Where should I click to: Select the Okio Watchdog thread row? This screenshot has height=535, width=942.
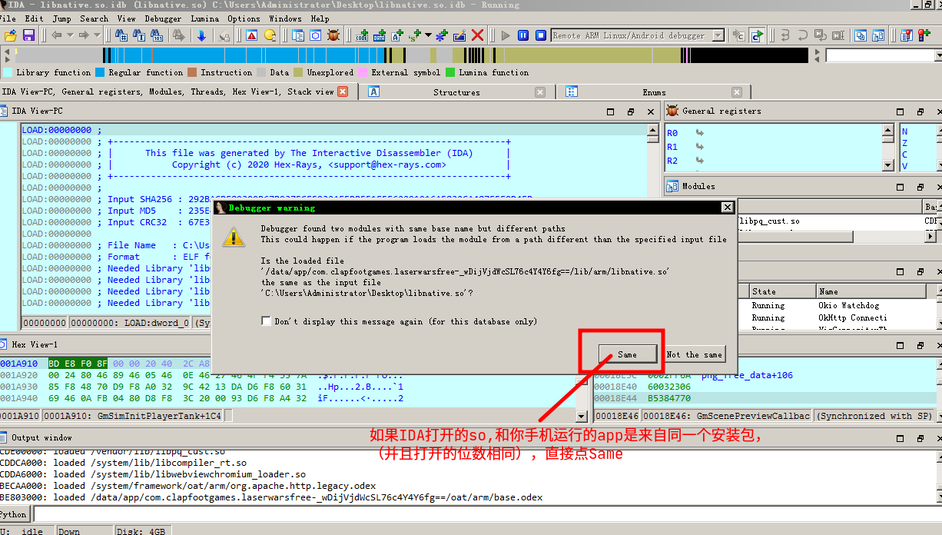pyautogui.click(x=838, y=305)
